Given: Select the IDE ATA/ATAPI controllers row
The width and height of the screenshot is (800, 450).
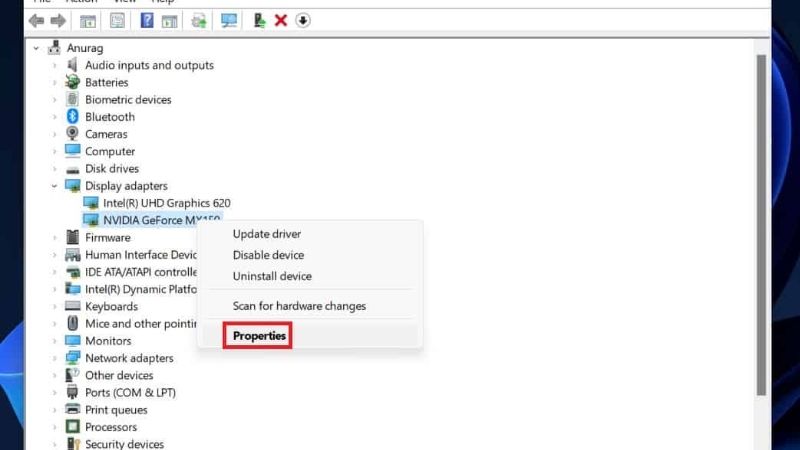Looking at the screenshot, I should tap(141, 272).
